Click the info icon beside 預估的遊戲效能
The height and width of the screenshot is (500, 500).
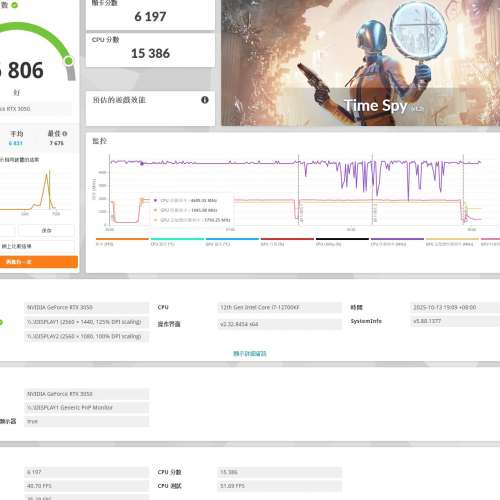pos(205,100)
